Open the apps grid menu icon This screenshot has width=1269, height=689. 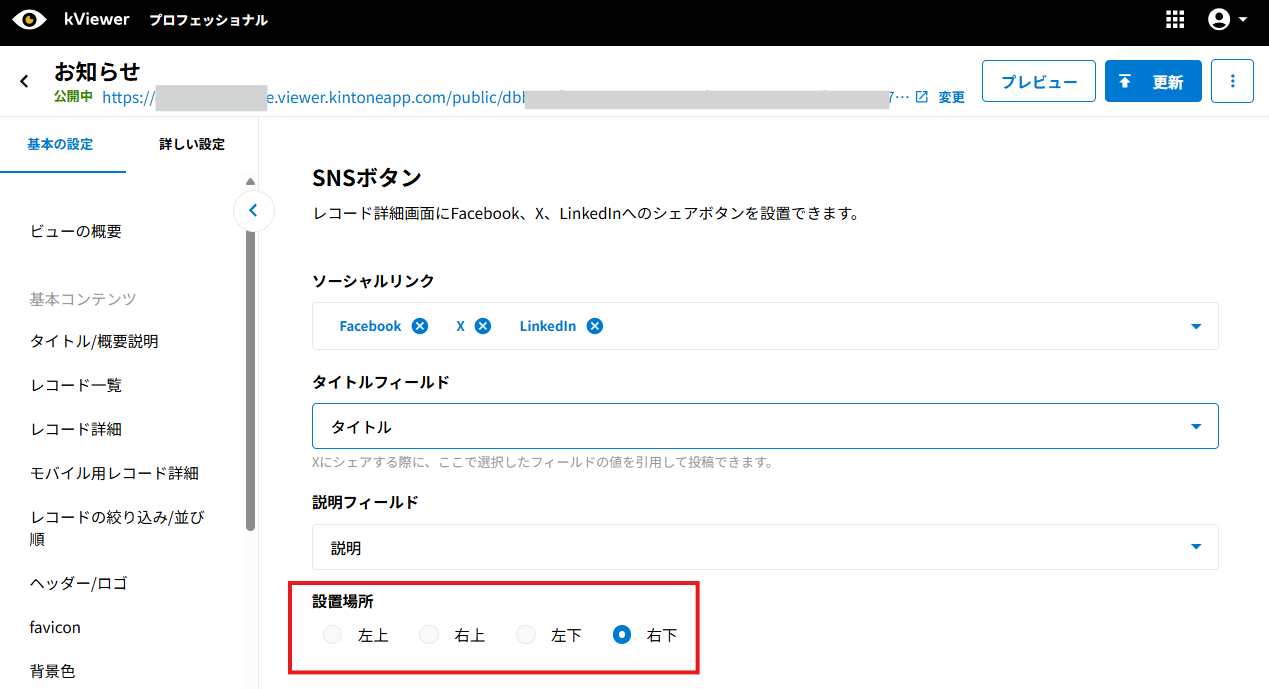[1175, 20]
